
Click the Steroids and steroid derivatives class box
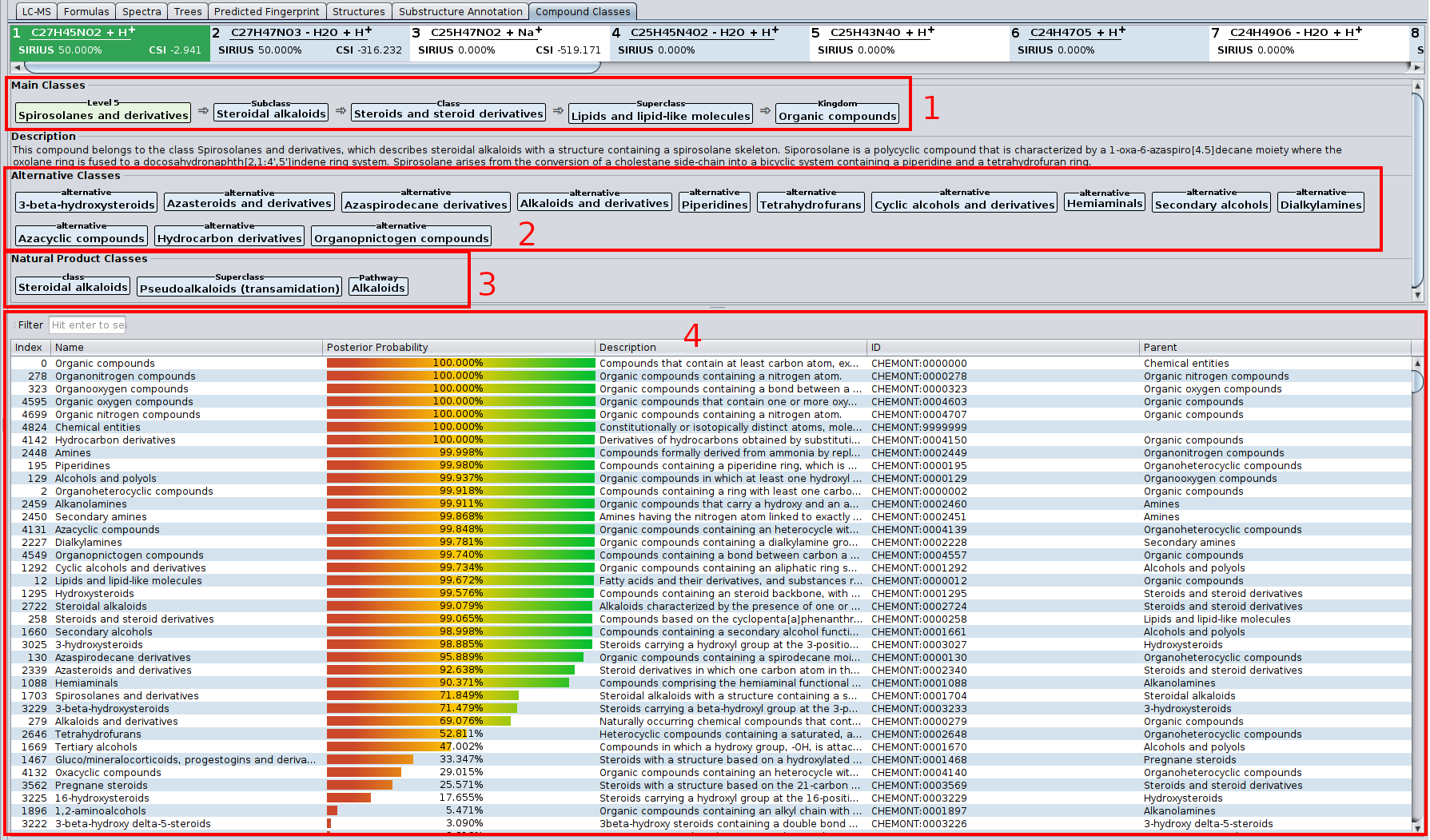point(448,113)
